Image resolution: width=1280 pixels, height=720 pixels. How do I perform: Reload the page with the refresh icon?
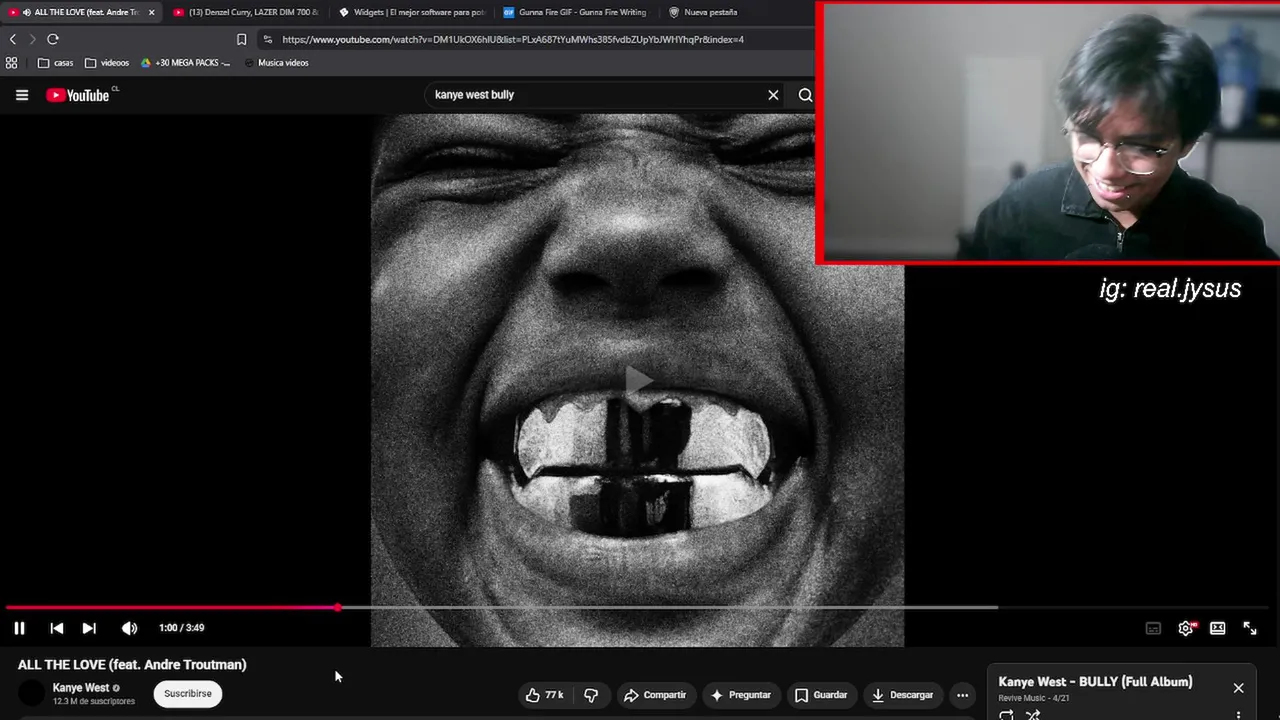click(53, 39)
